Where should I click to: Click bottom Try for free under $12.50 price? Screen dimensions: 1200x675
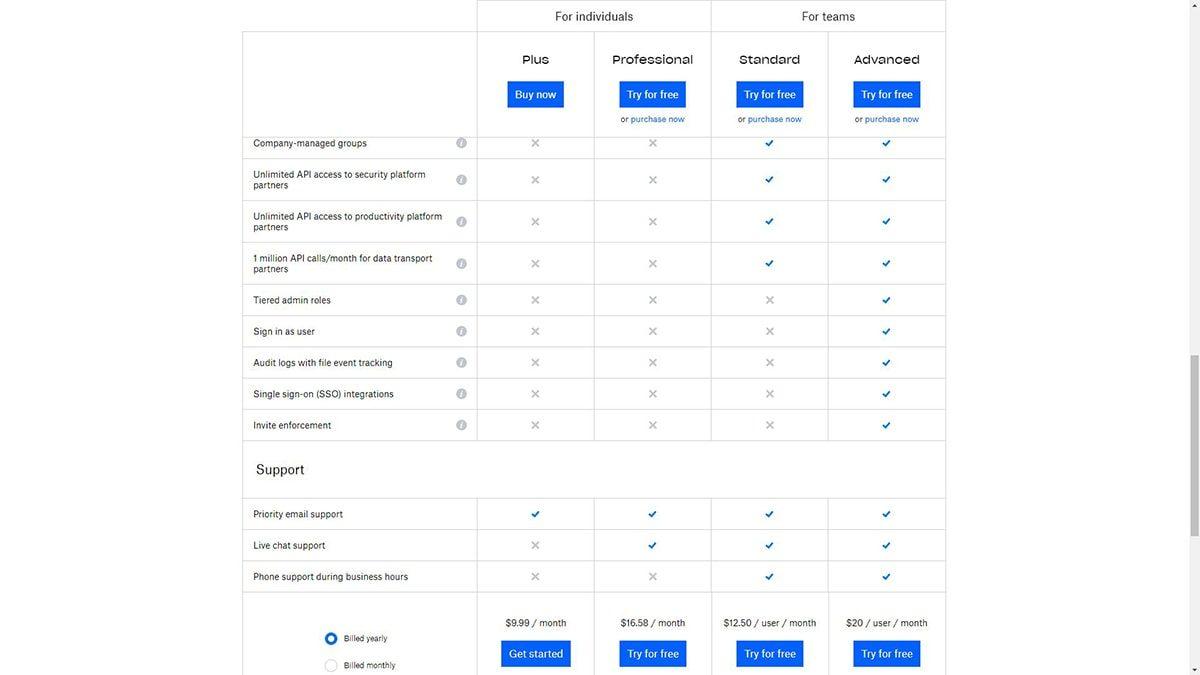769,654
